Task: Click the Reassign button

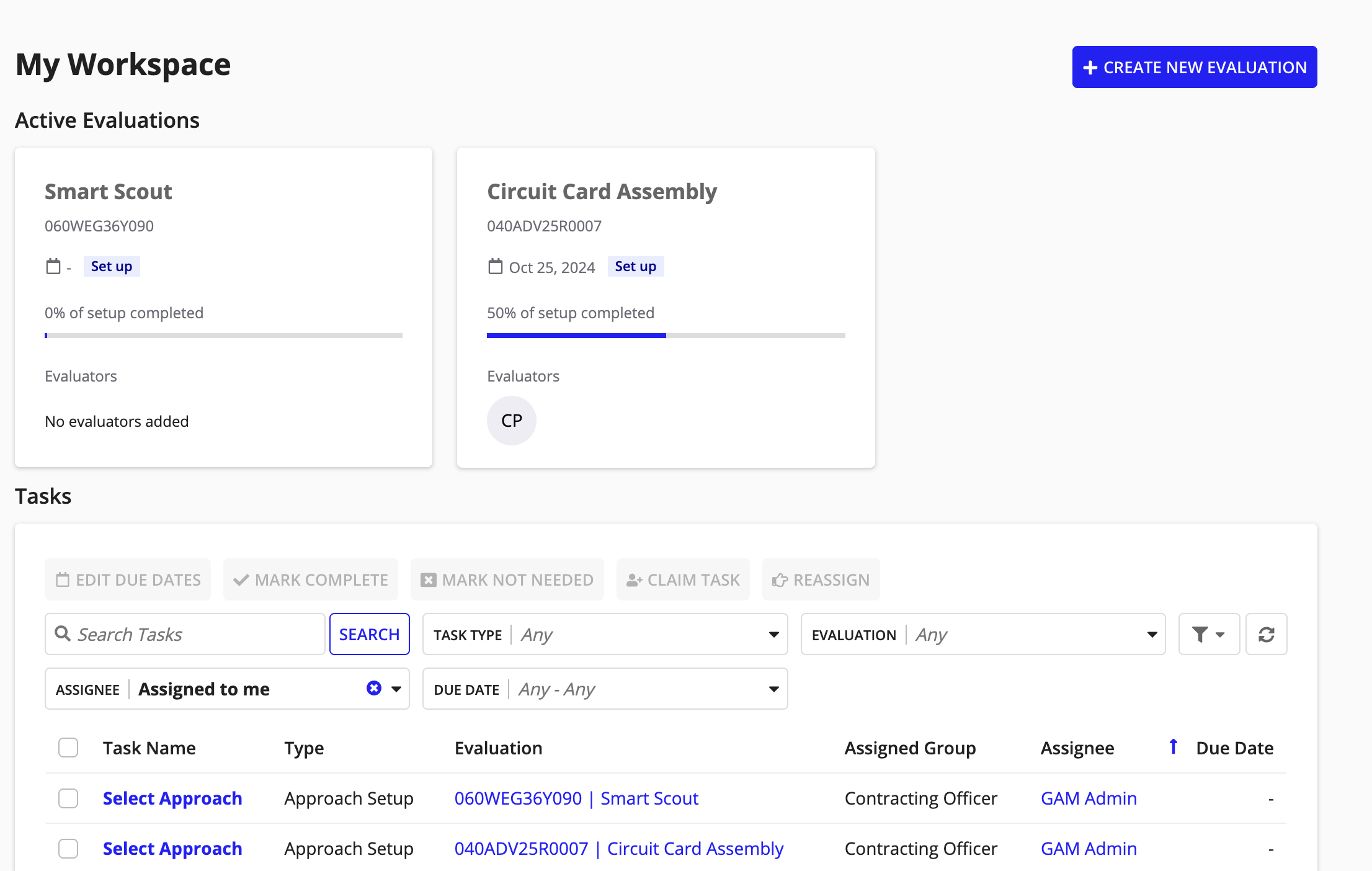Action: point(821,579)
